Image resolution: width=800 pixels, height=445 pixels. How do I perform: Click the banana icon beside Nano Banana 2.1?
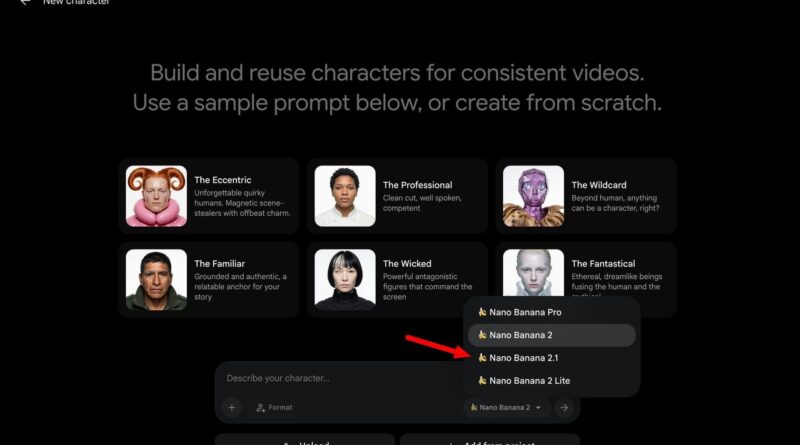(x=482, y=358)
